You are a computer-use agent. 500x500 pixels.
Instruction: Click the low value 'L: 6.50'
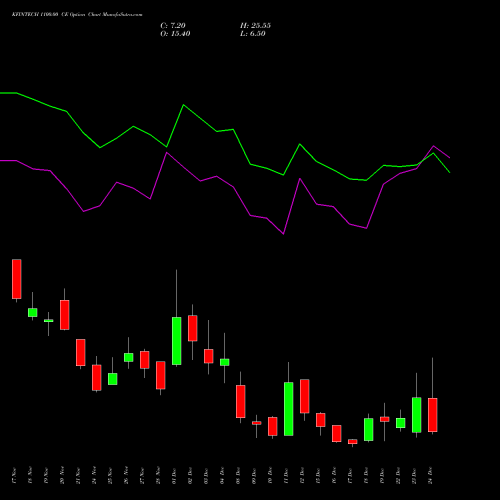(x=253, y=34)
